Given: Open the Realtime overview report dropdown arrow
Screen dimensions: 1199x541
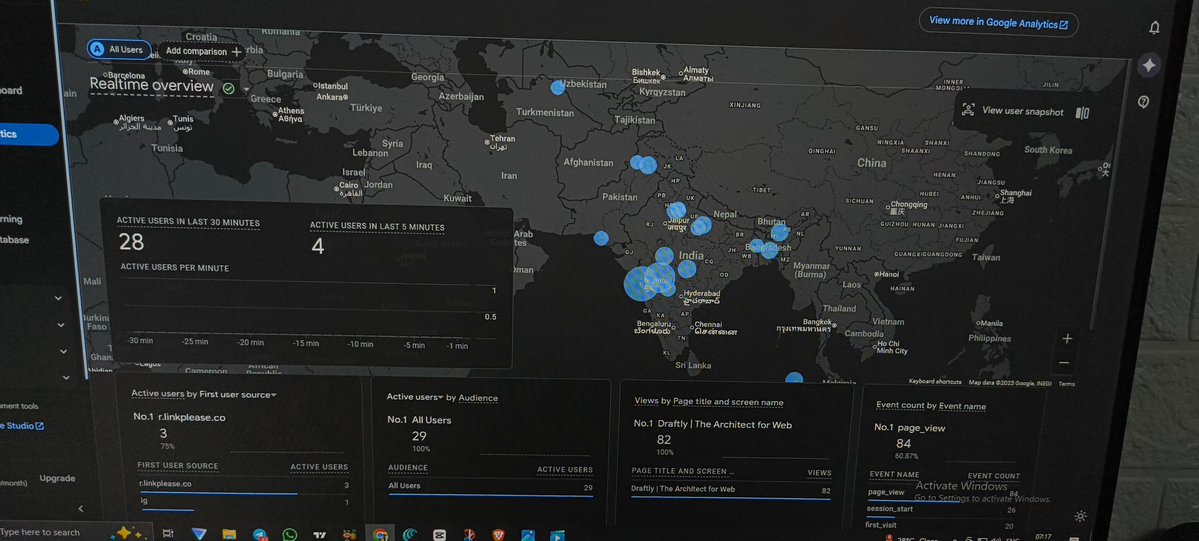Looking at the screenshot, I should pos(246,90).
